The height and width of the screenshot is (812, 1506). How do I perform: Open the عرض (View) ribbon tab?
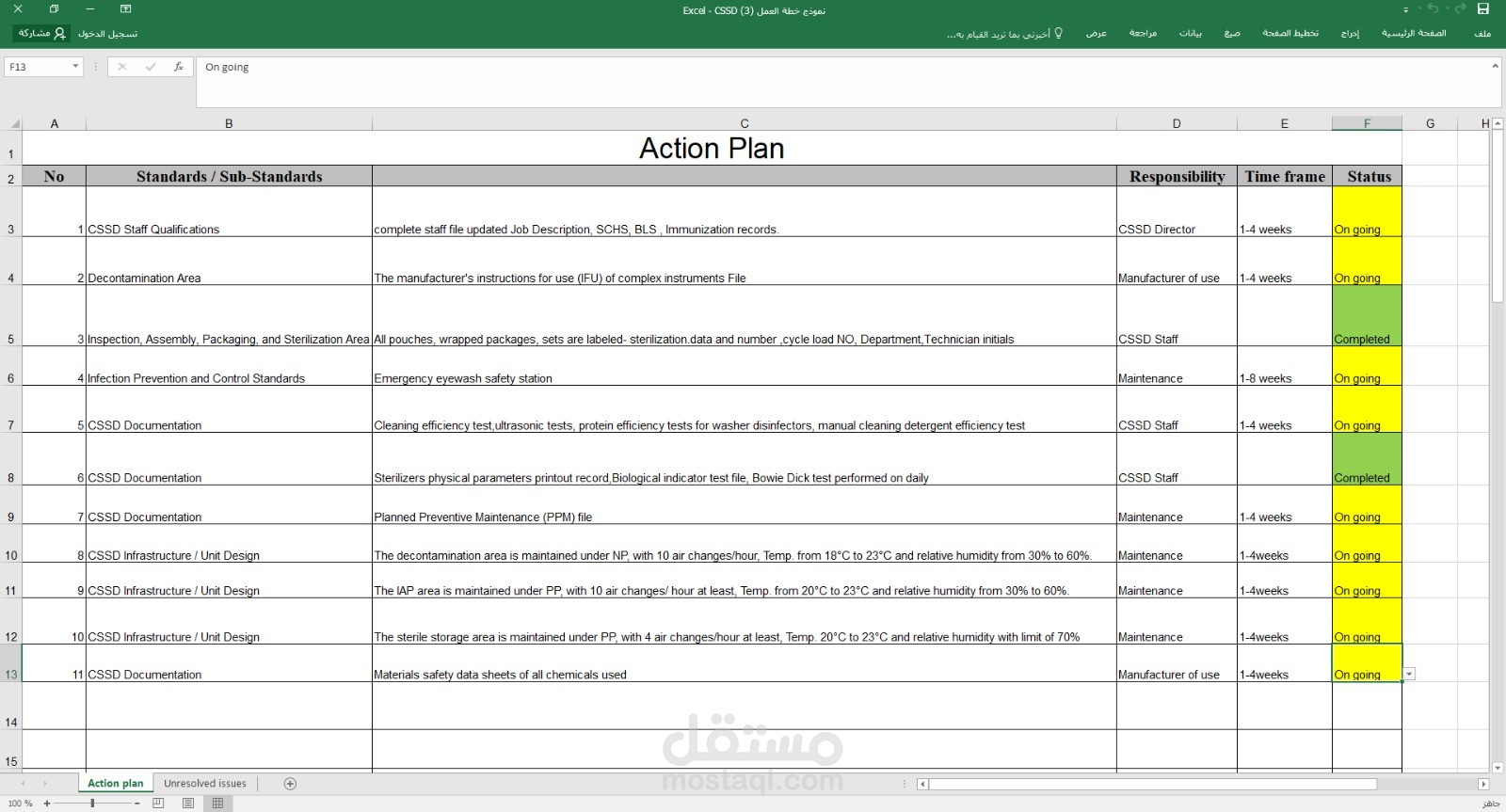click(1097, 34)
